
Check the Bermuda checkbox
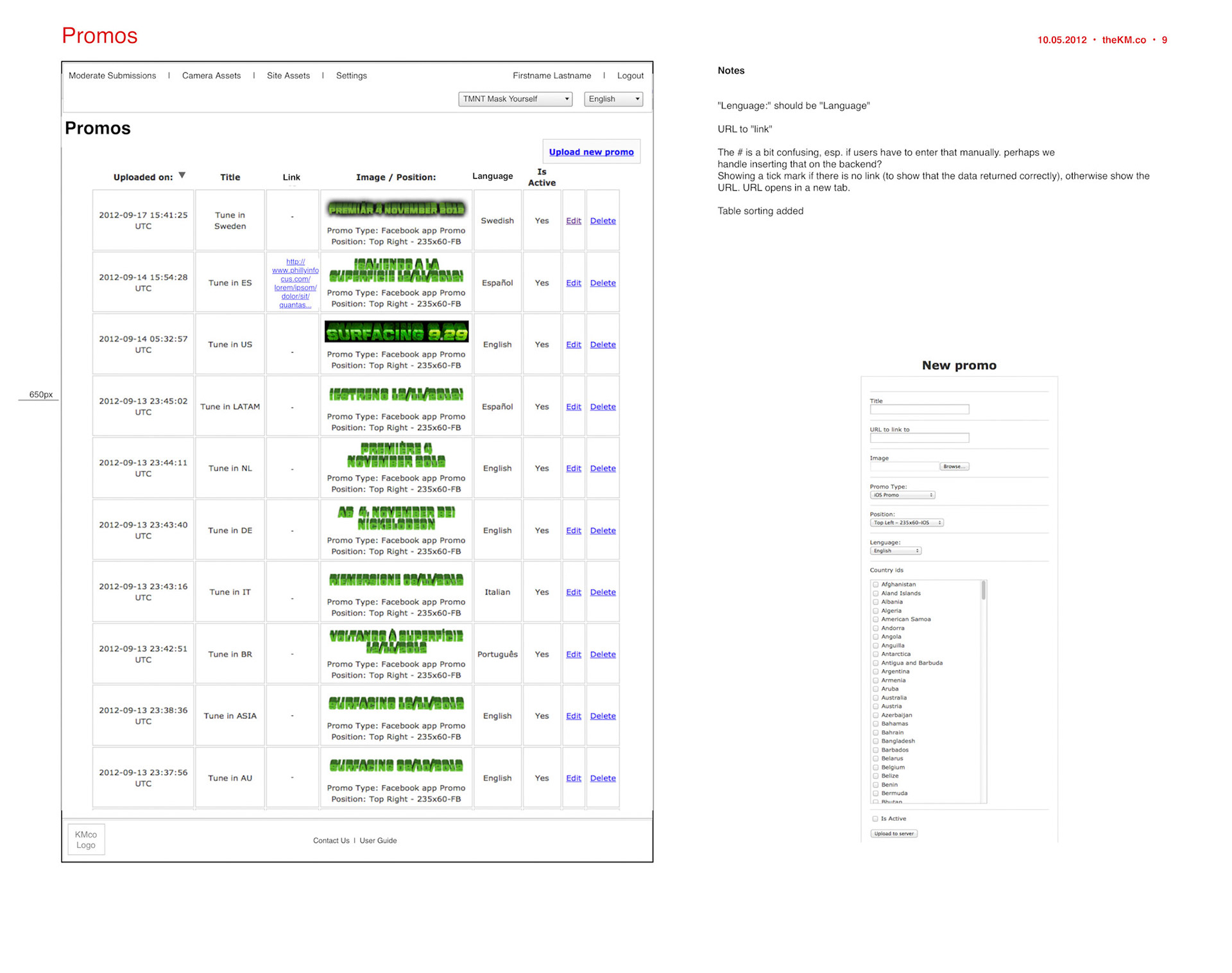875,793
